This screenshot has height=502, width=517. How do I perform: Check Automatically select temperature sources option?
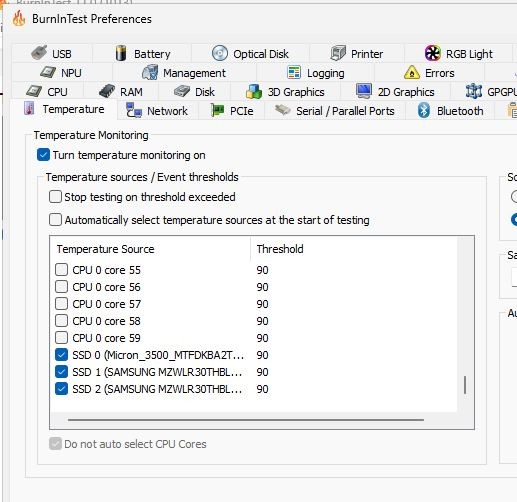(55, 220)
